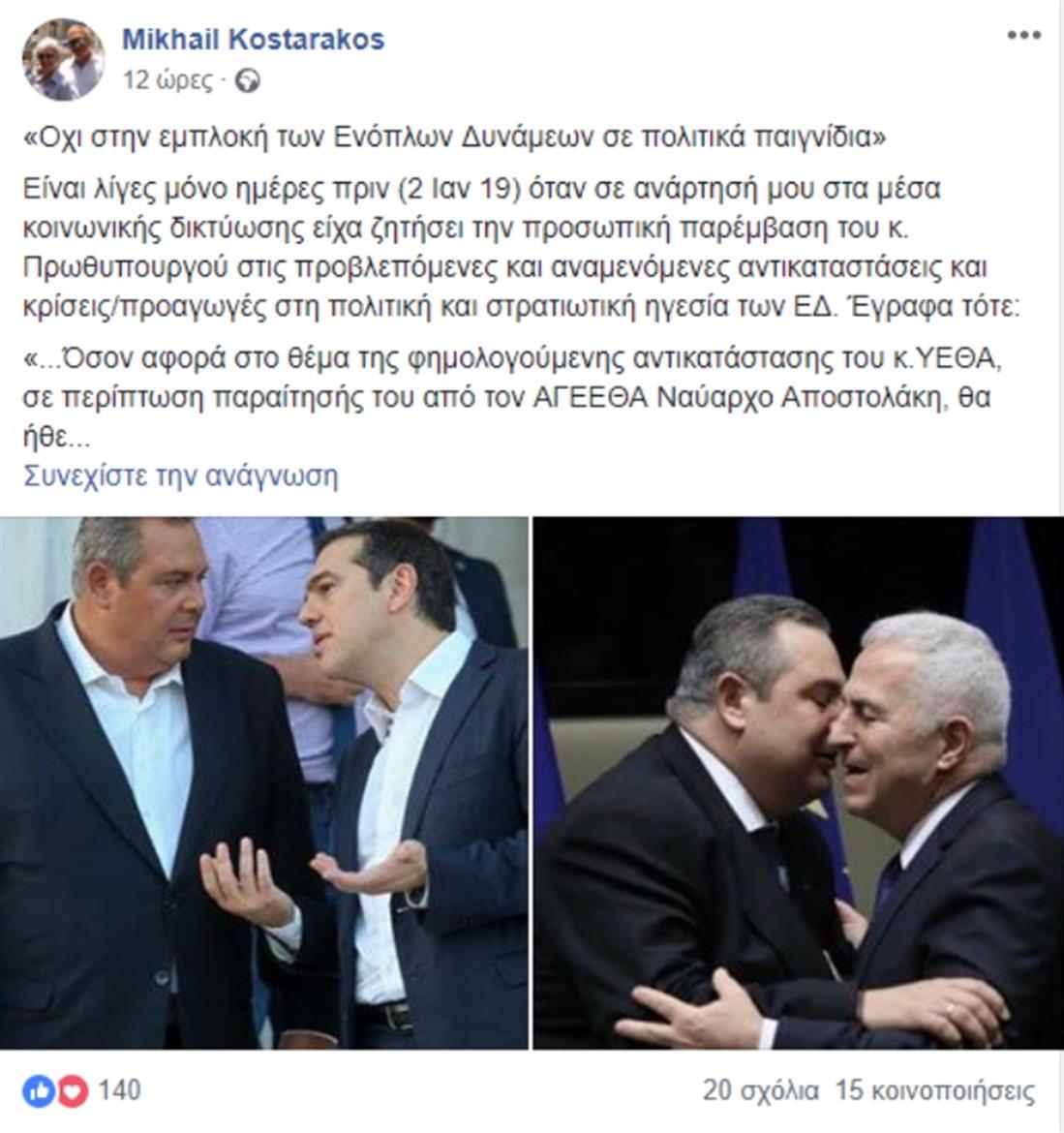Show the 20 σχόλια comments

[x=761, y=1091]
